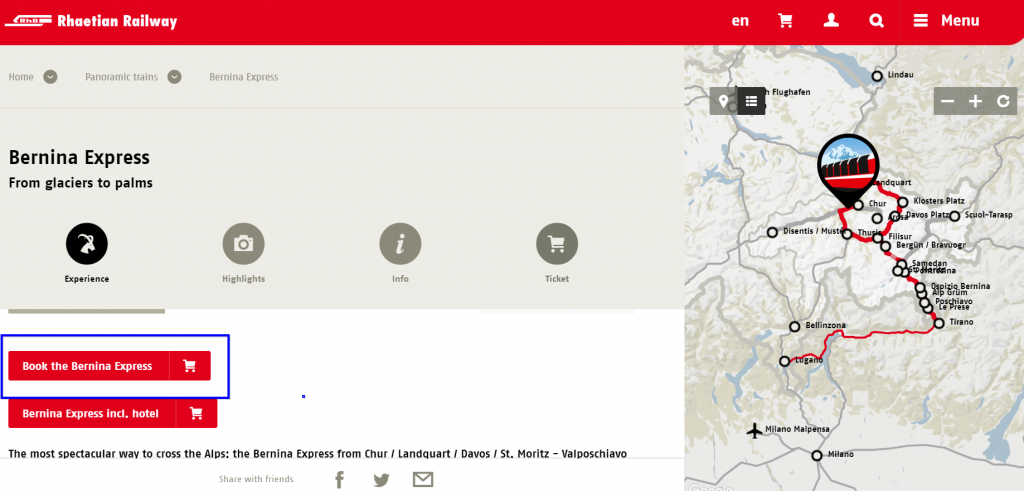
Task: Select Milano station marker on map
Action: [x=817, y=455]
